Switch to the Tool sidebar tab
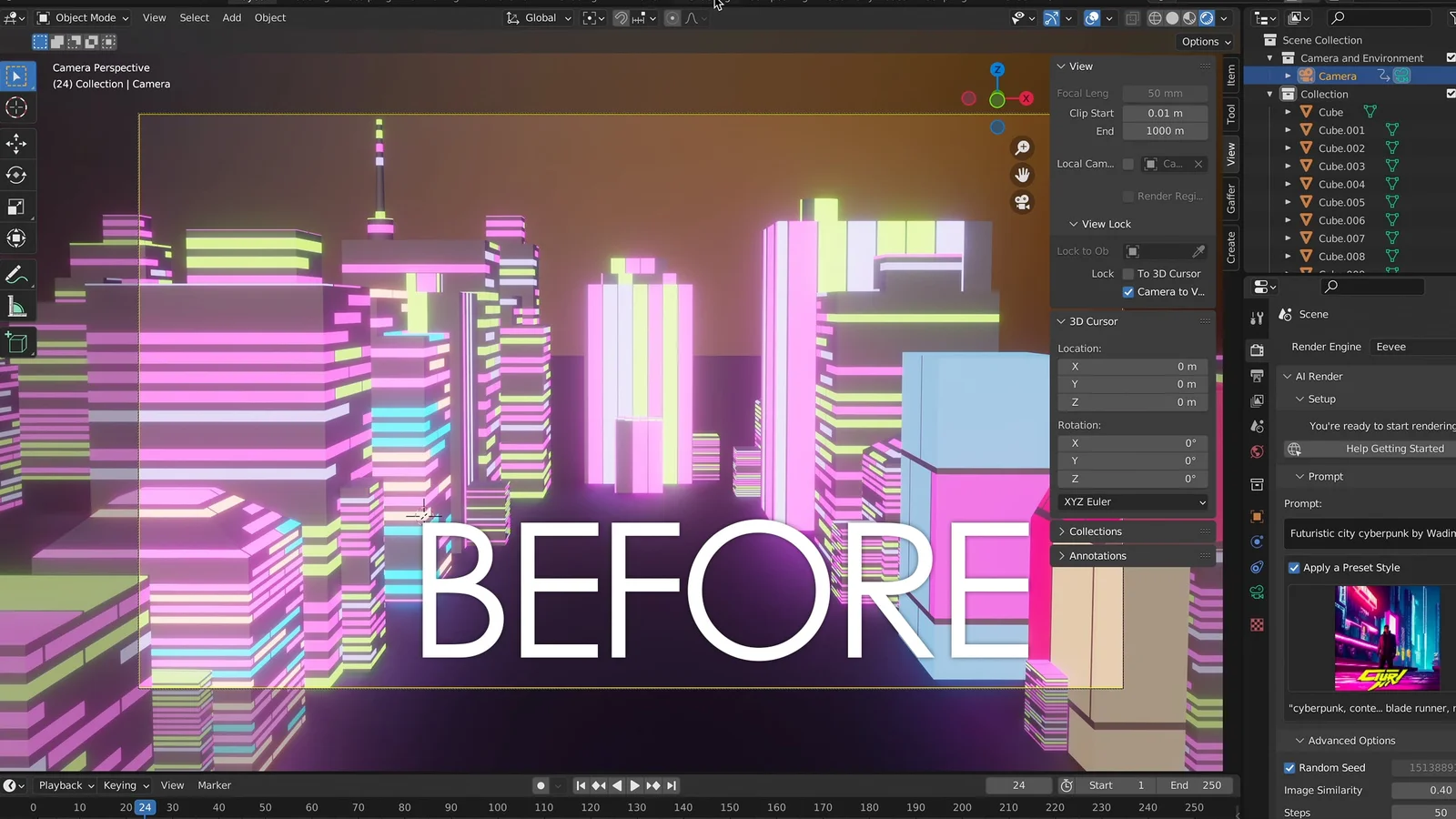 tap(1229, 114)
